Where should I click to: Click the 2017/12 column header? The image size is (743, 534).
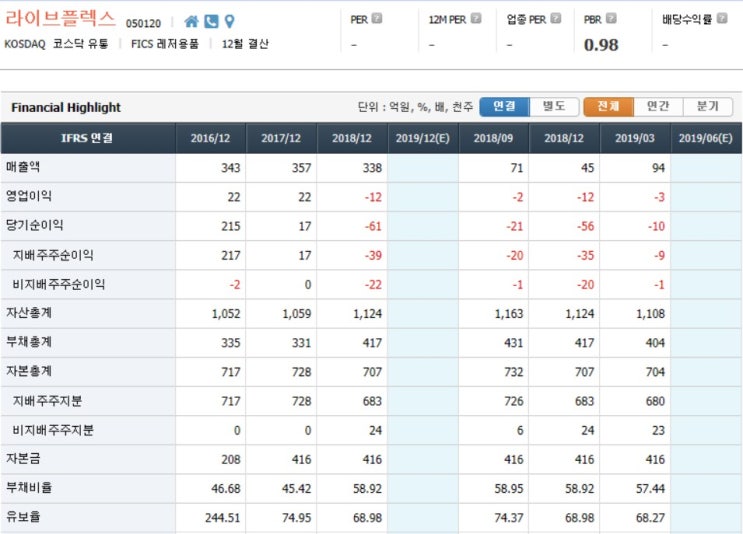click(x=281, y=138)
